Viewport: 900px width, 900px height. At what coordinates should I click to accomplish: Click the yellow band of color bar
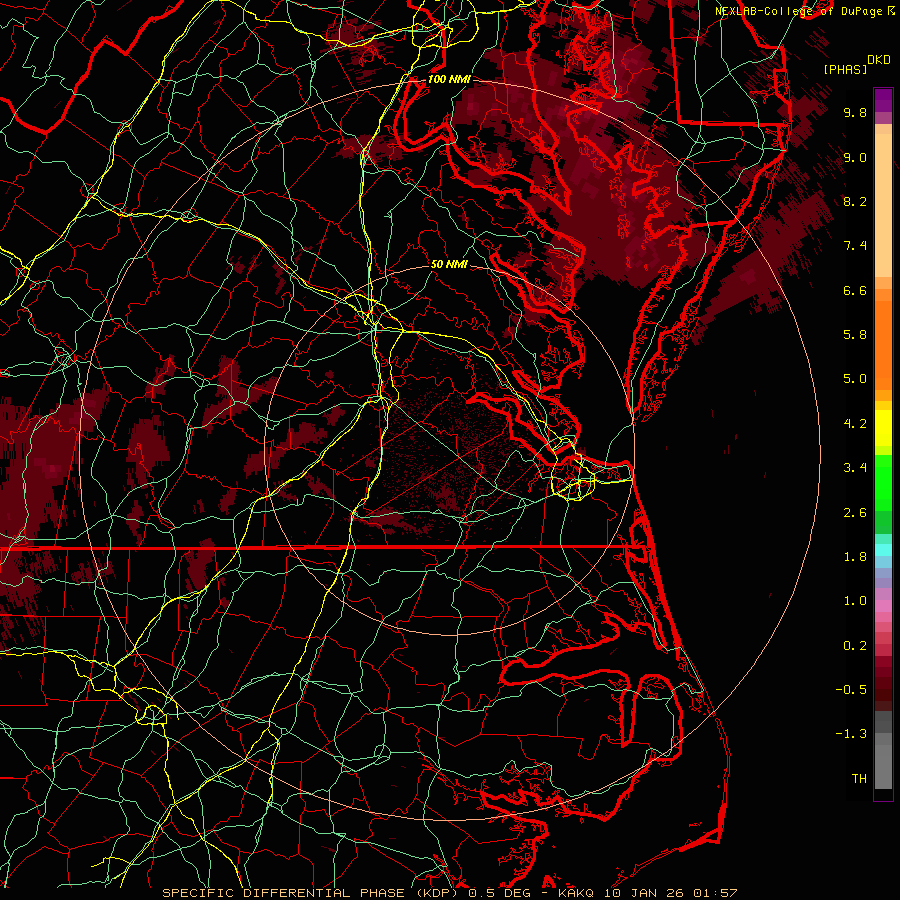883,428
